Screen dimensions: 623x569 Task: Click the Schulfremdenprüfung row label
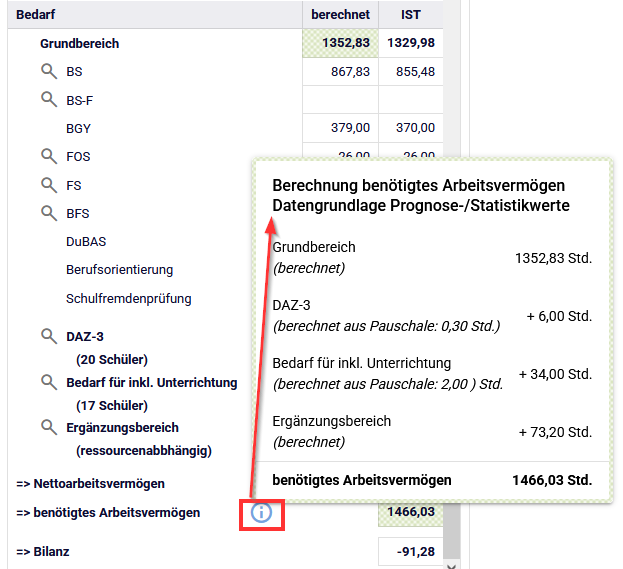128,298
